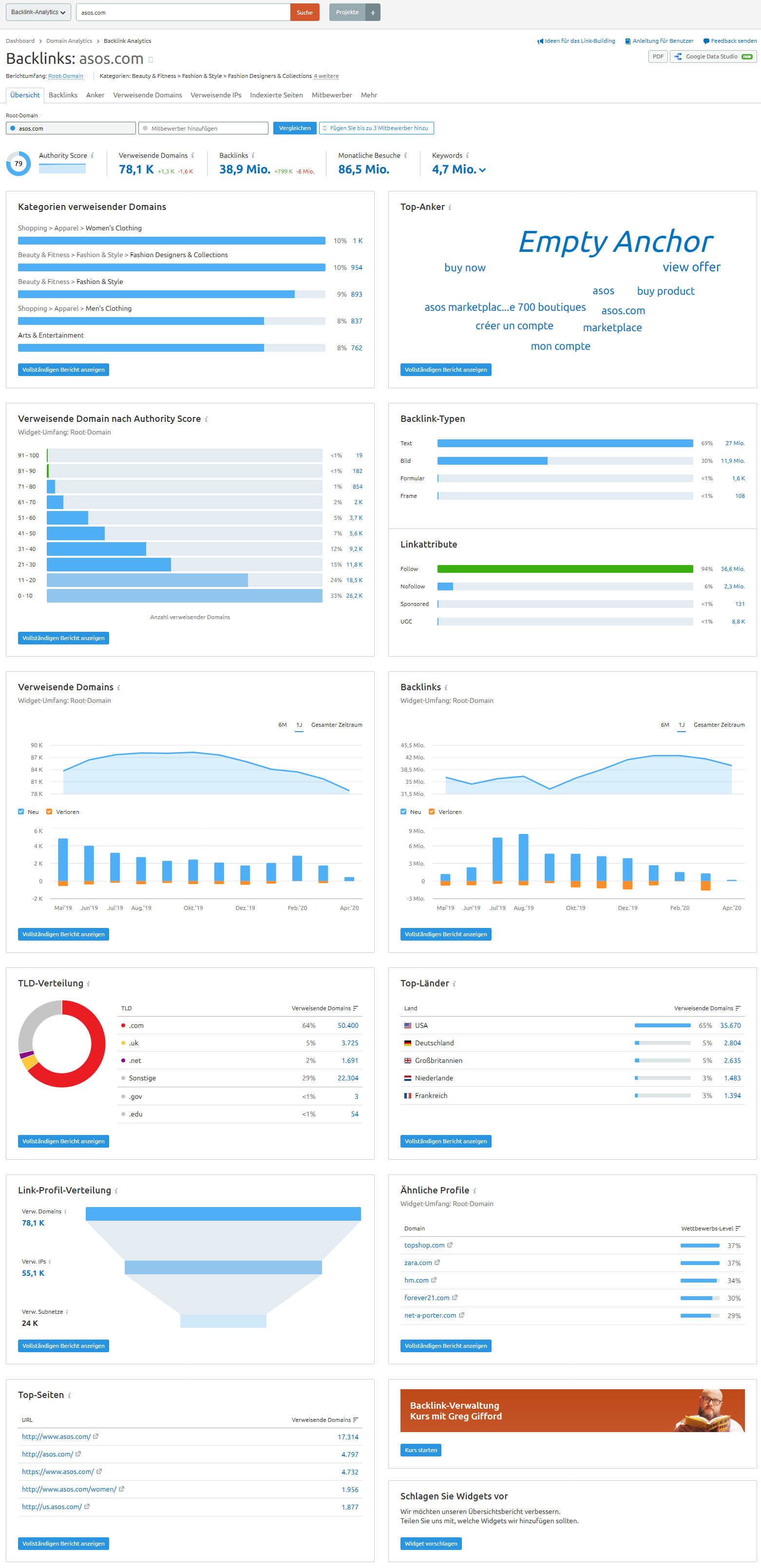Sort Top-Seiten by Verweisende Domains
This screenshot has height=1568, width=761.
(325, 1420)
